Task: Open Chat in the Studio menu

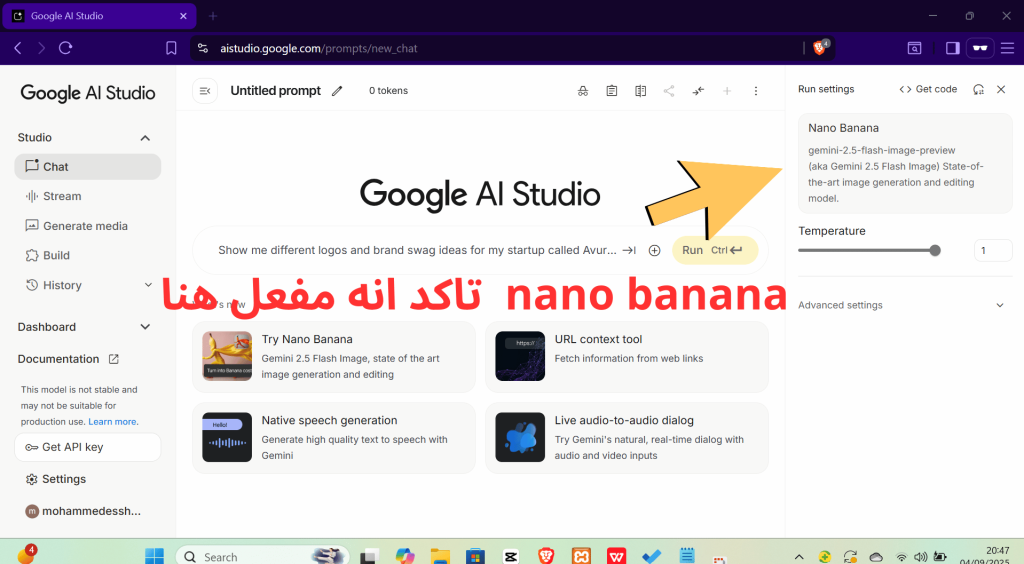Action: [88, 166]
